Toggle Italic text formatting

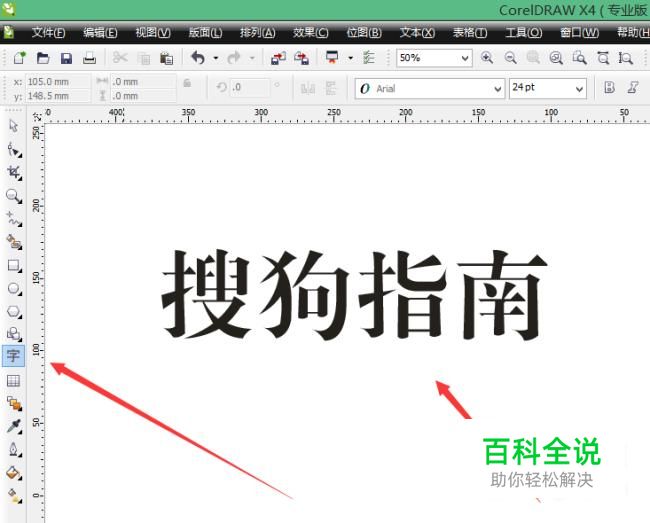click(633, 87)
